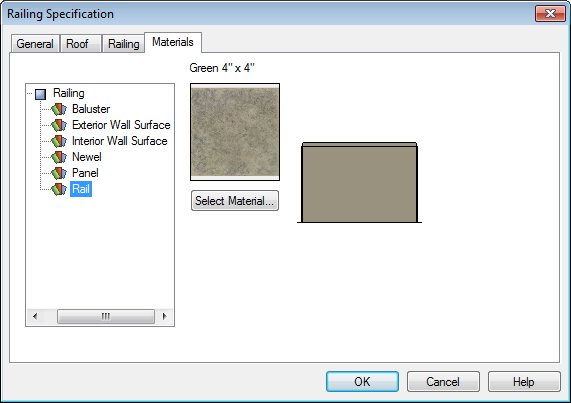Click the Railing root node icon

(40, 94)
